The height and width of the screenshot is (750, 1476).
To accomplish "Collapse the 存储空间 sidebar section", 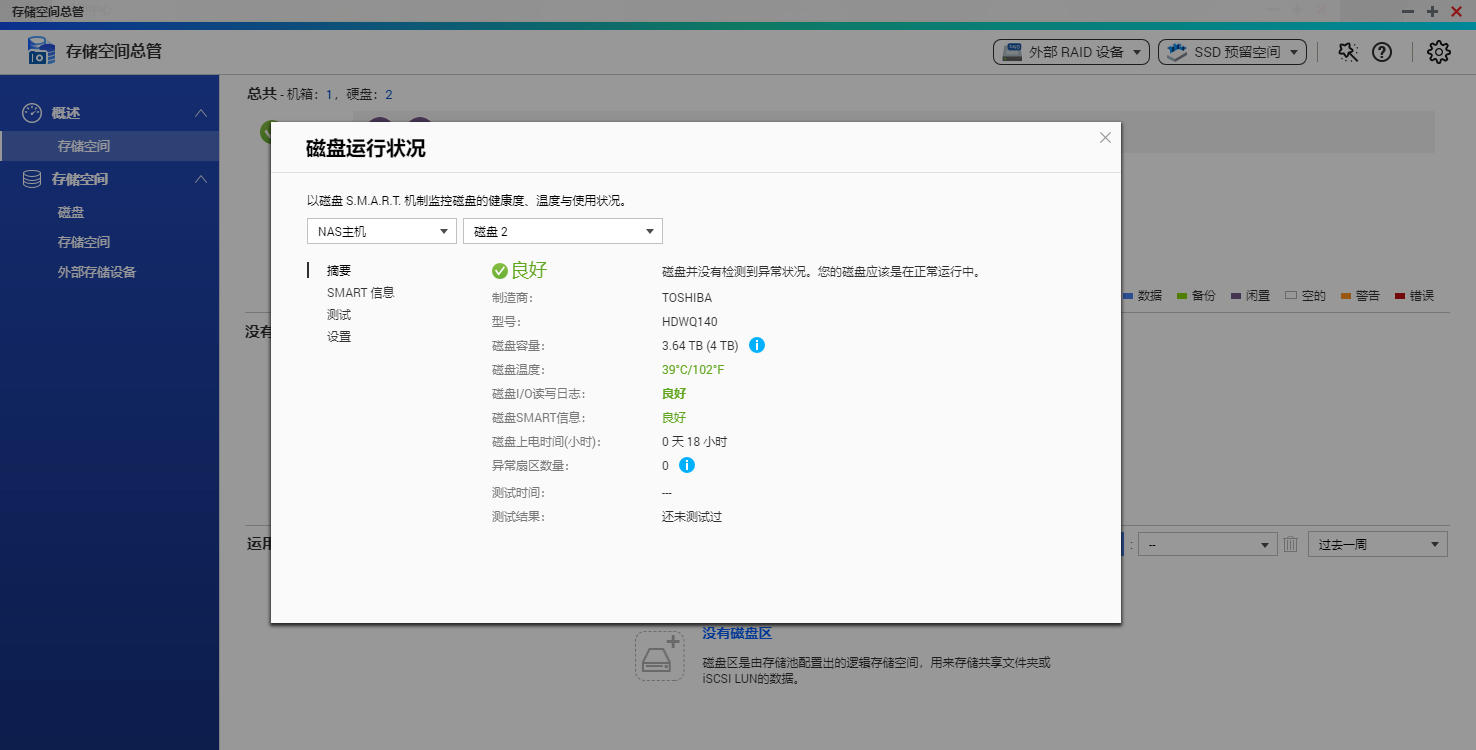I will pyautogui.click(x=200, y=178).
